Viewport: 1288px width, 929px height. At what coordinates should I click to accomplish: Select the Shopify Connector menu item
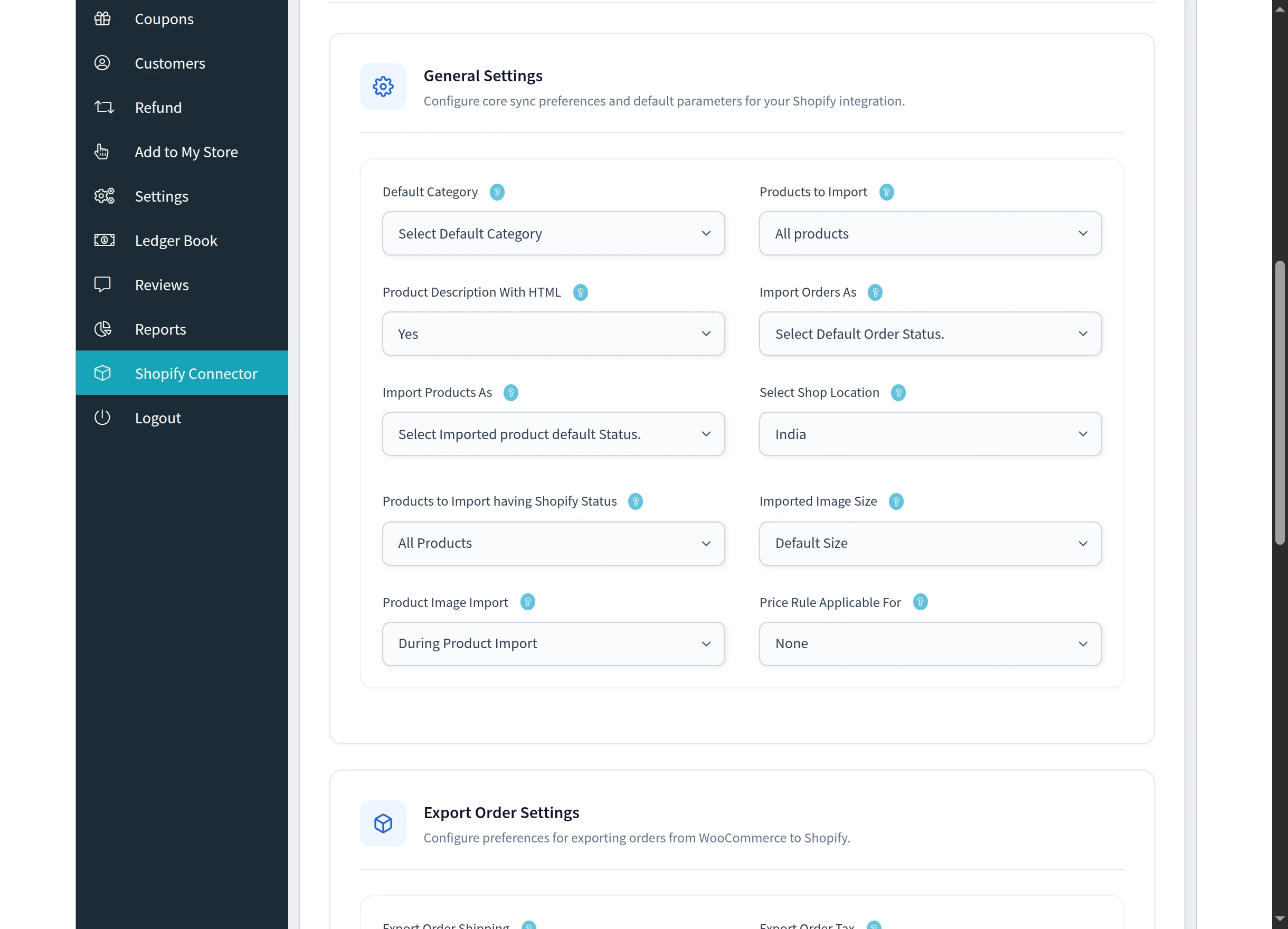click(x=182, y=373)
